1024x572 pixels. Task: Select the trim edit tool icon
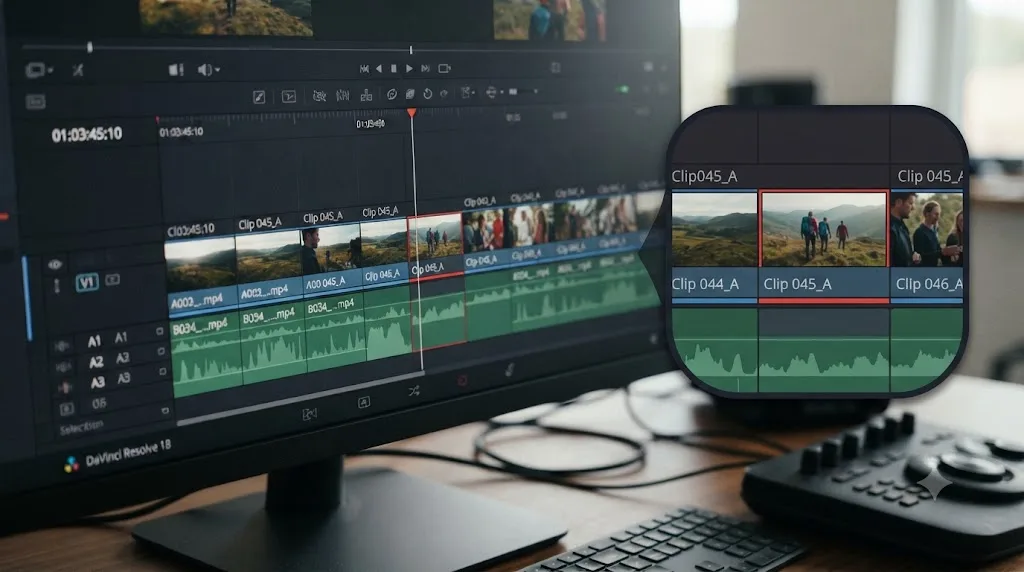[x=342, y=95]
